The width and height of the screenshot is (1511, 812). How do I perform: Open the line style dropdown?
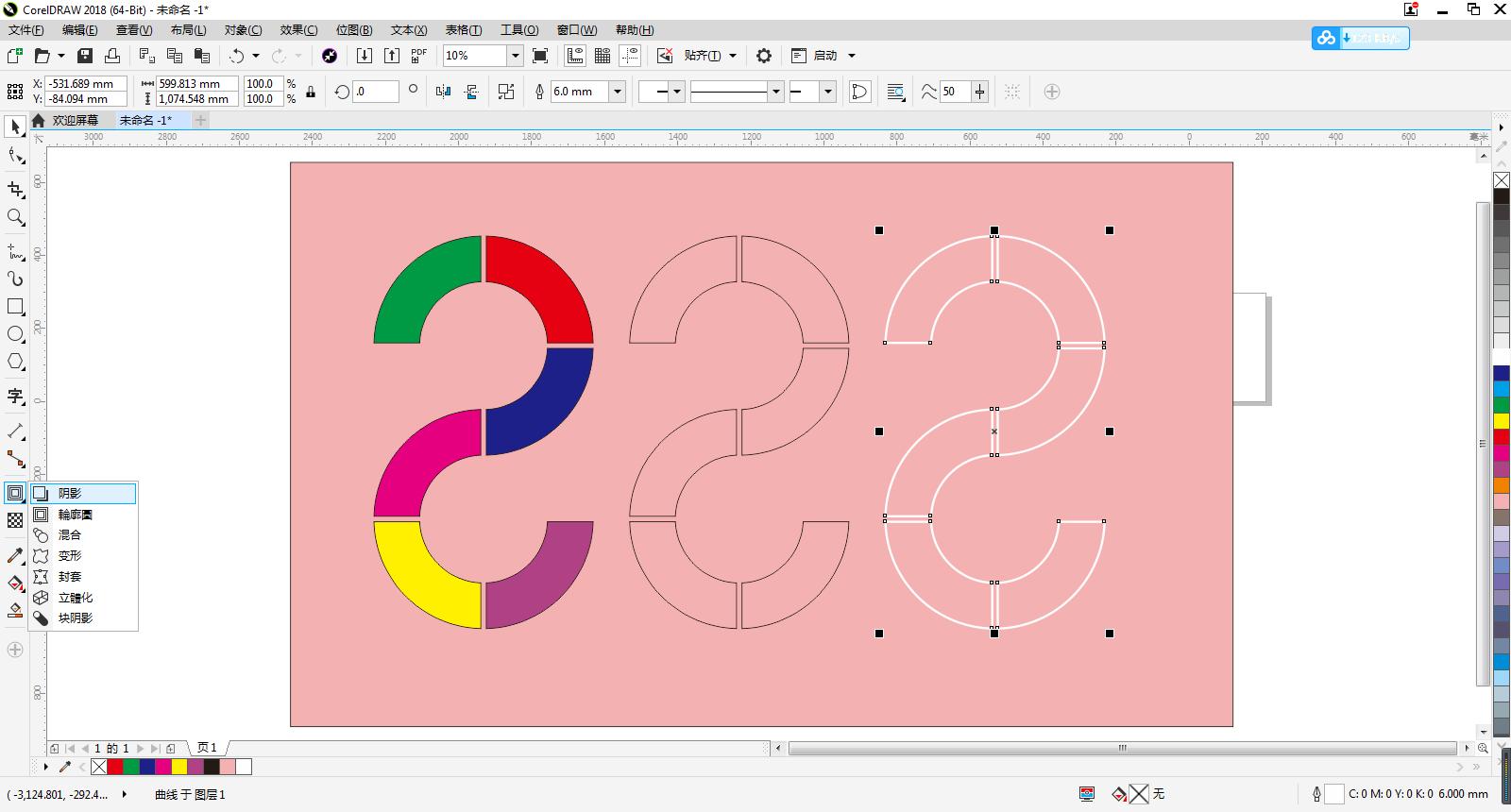776,92
